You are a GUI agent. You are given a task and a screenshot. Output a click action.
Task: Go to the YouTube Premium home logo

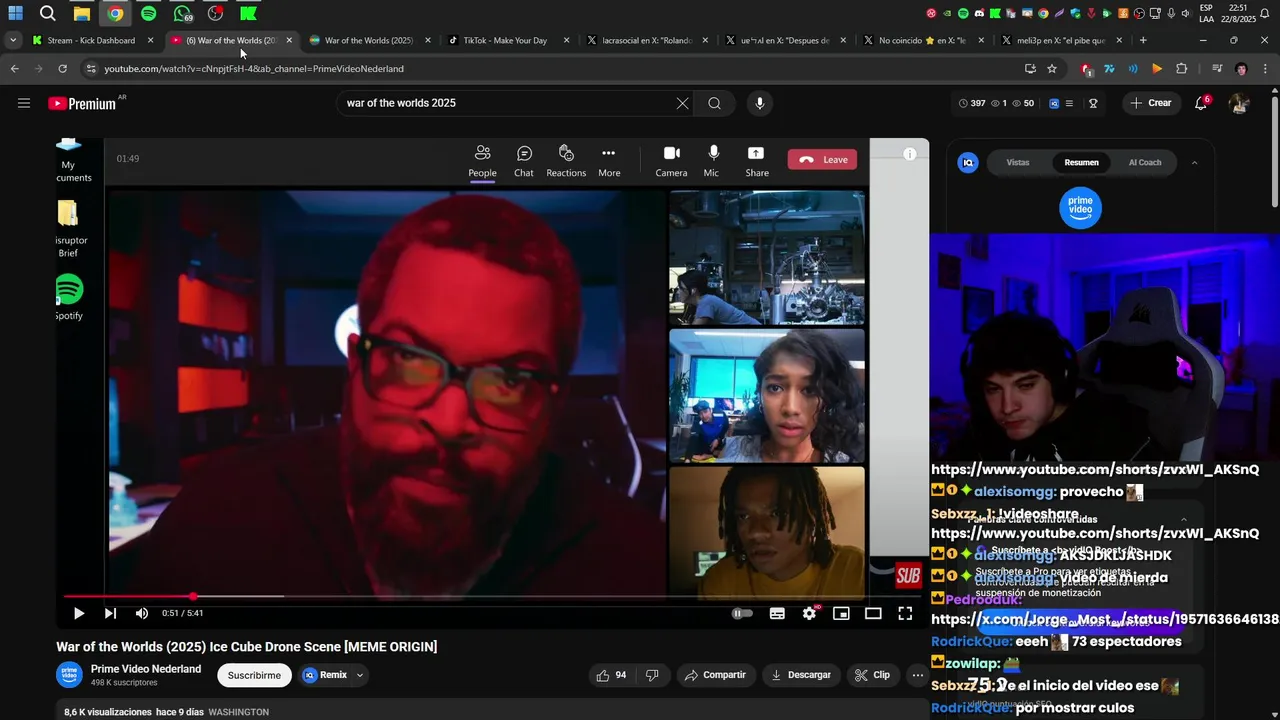82,103
